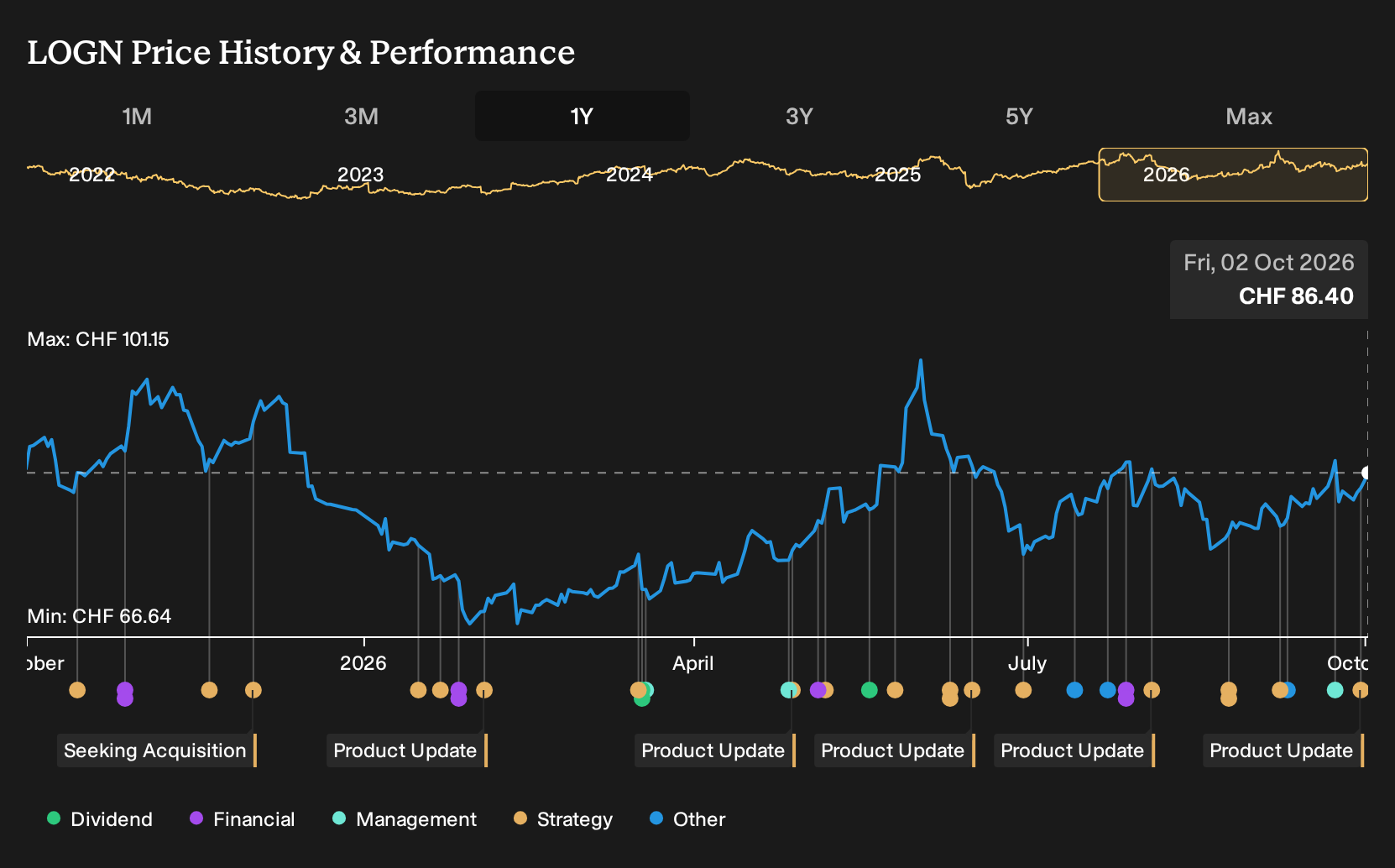Click the second blue Other marker after July
Screen dimensions: 1395x868
click(1108, 690)
